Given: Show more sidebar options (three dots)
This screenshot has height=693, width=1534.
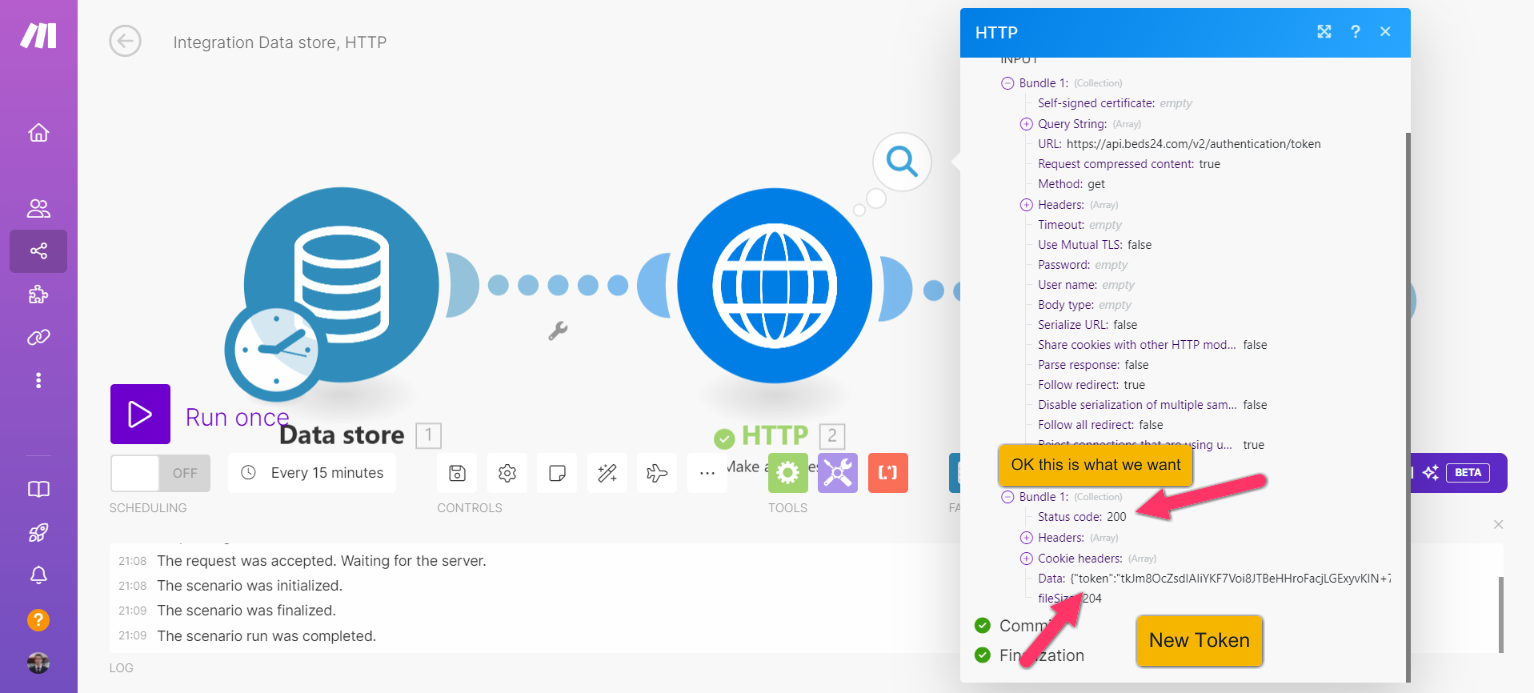Looking at the screenshot, I should 38,380.
